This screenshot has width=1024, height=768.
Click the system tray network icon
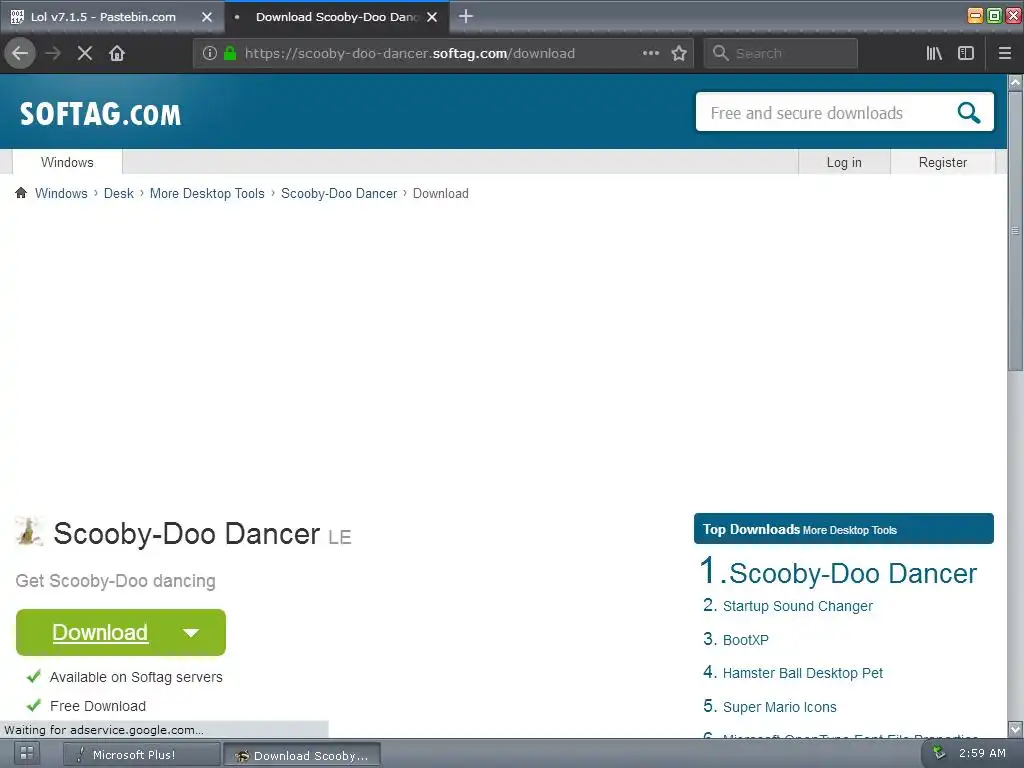pyautogui.click(x=939, y=753)
